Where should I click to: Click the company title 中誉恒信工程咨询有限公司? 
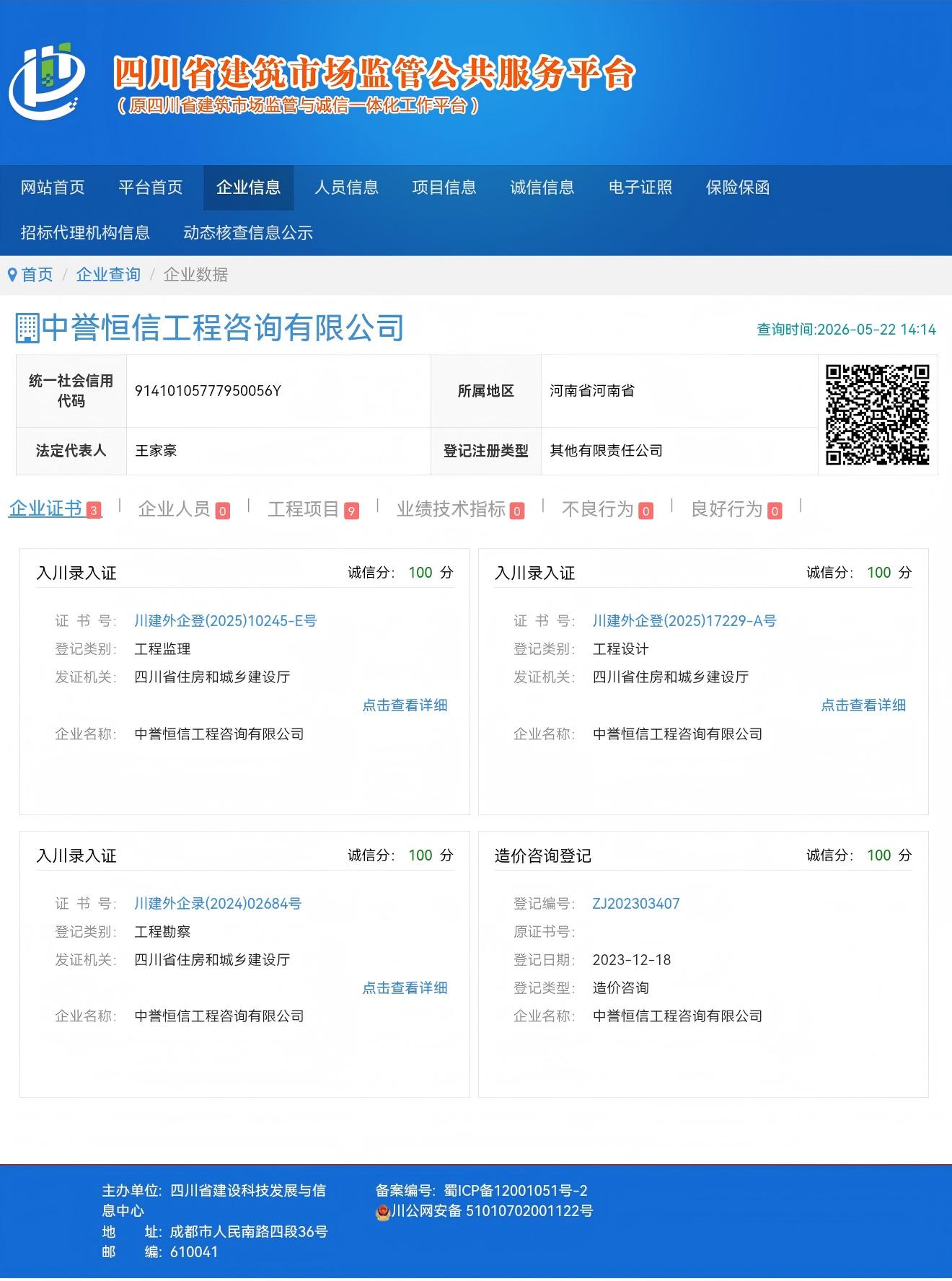pos(223,328)
